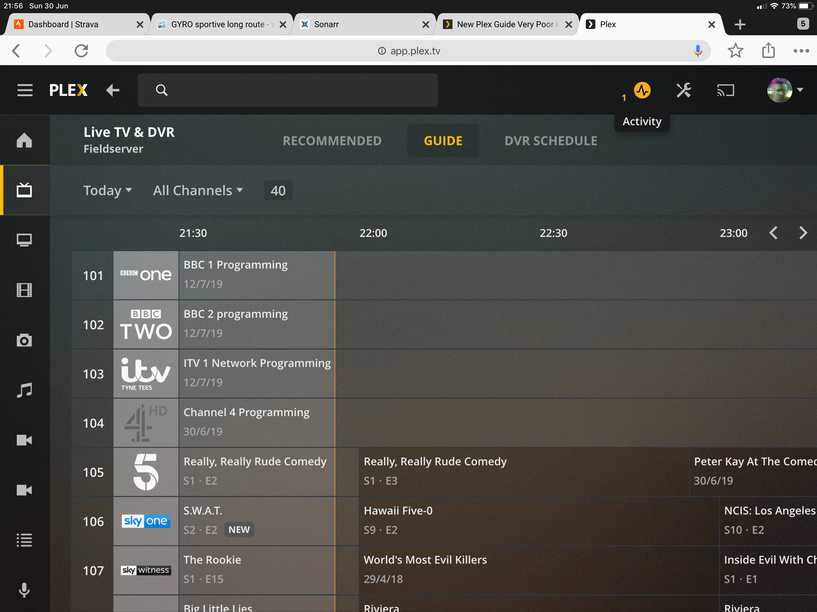Show open tabs count button
Image resolution: width=817 pixels, height=612 pixels.
[803, 23]
